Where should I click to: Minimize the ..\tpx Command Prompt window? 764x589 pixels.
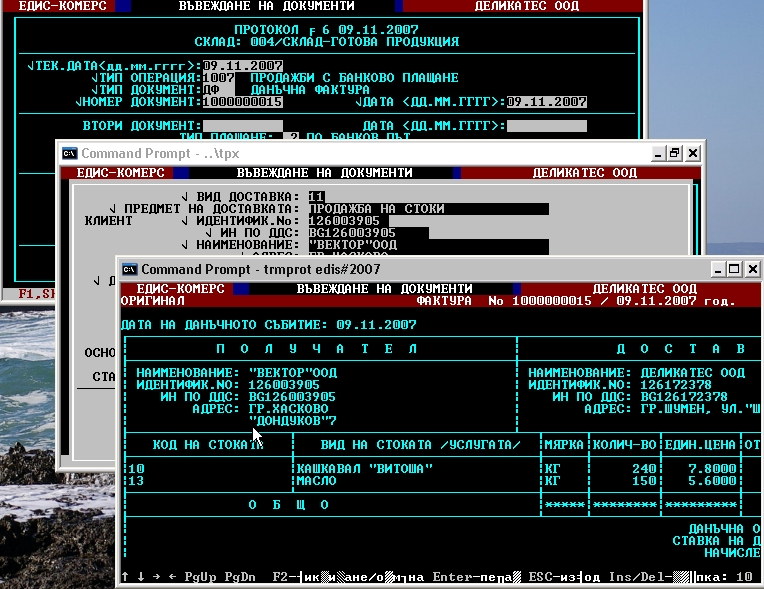(656, 153)
